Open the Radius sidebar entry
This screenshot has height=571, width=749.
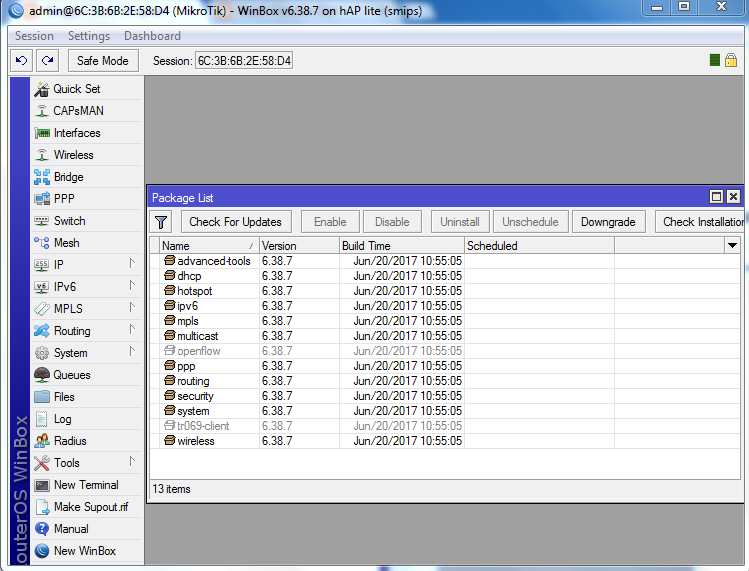click(x=87, y=441)
